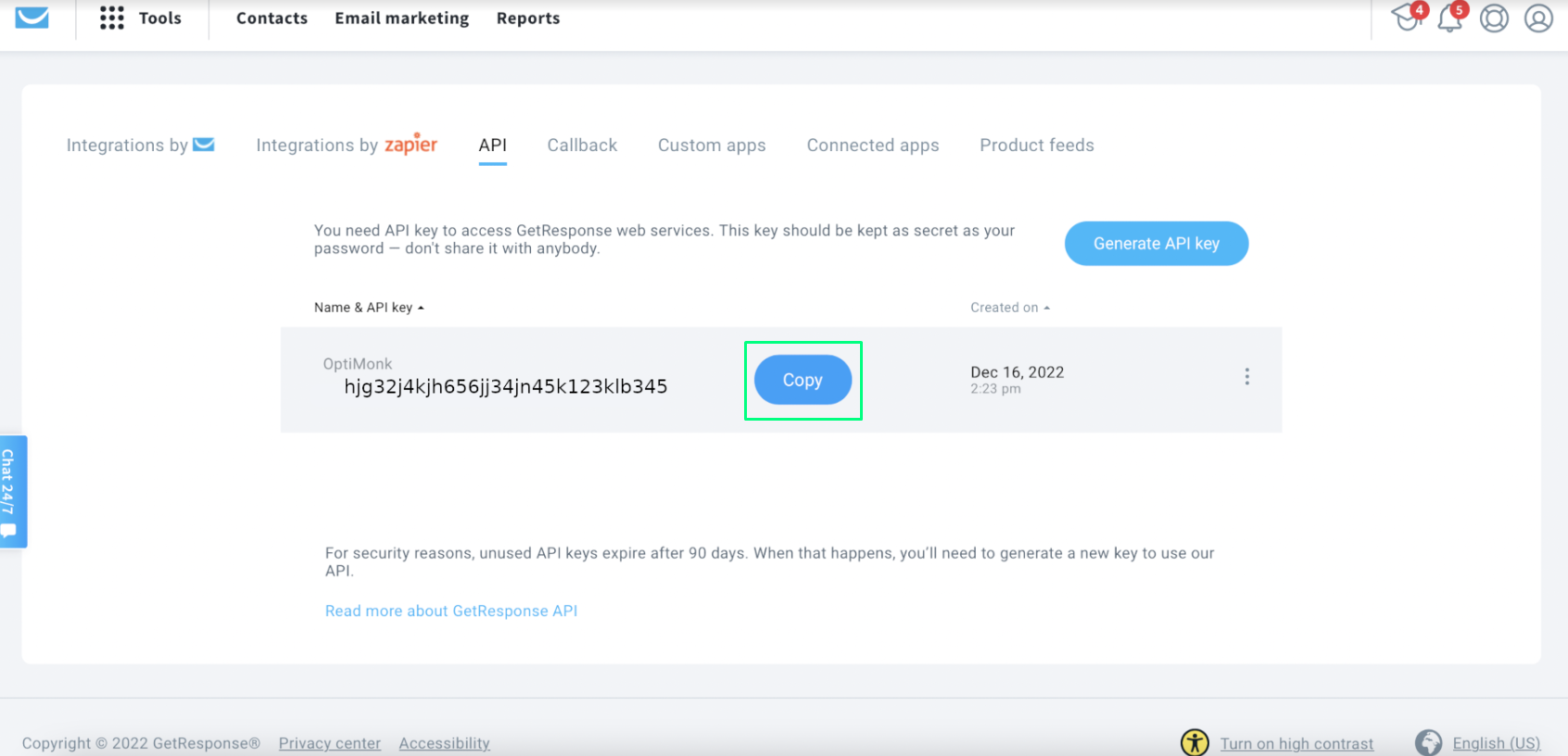Viewport: 1568px width, 756px height.
Task: Open the Email marketing menu
Action: tap(402, 18)
